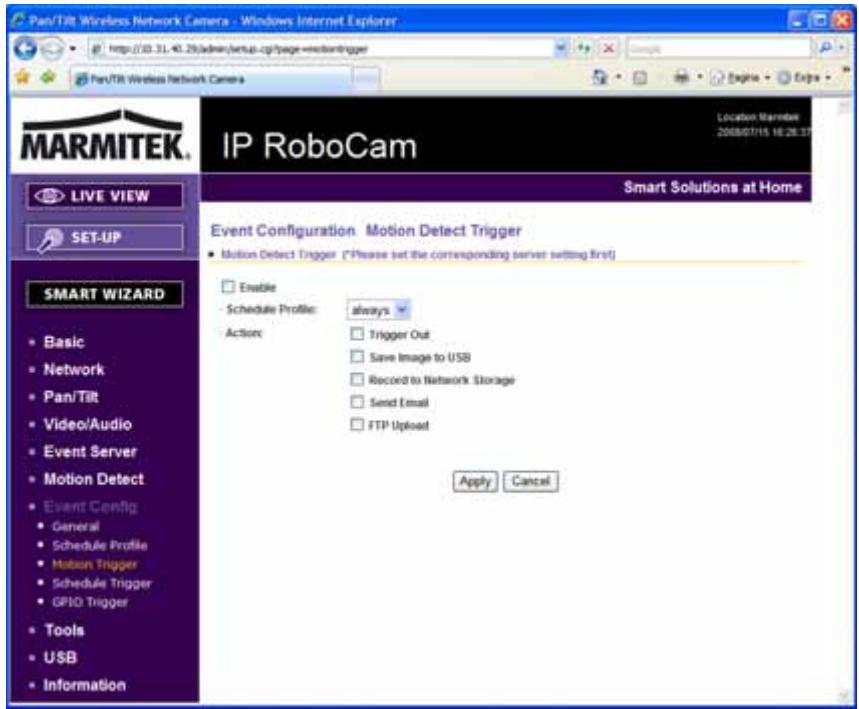Click the Apply button
Image resolution: width=859 pixels, height=709 pixels.
[475, 482]
